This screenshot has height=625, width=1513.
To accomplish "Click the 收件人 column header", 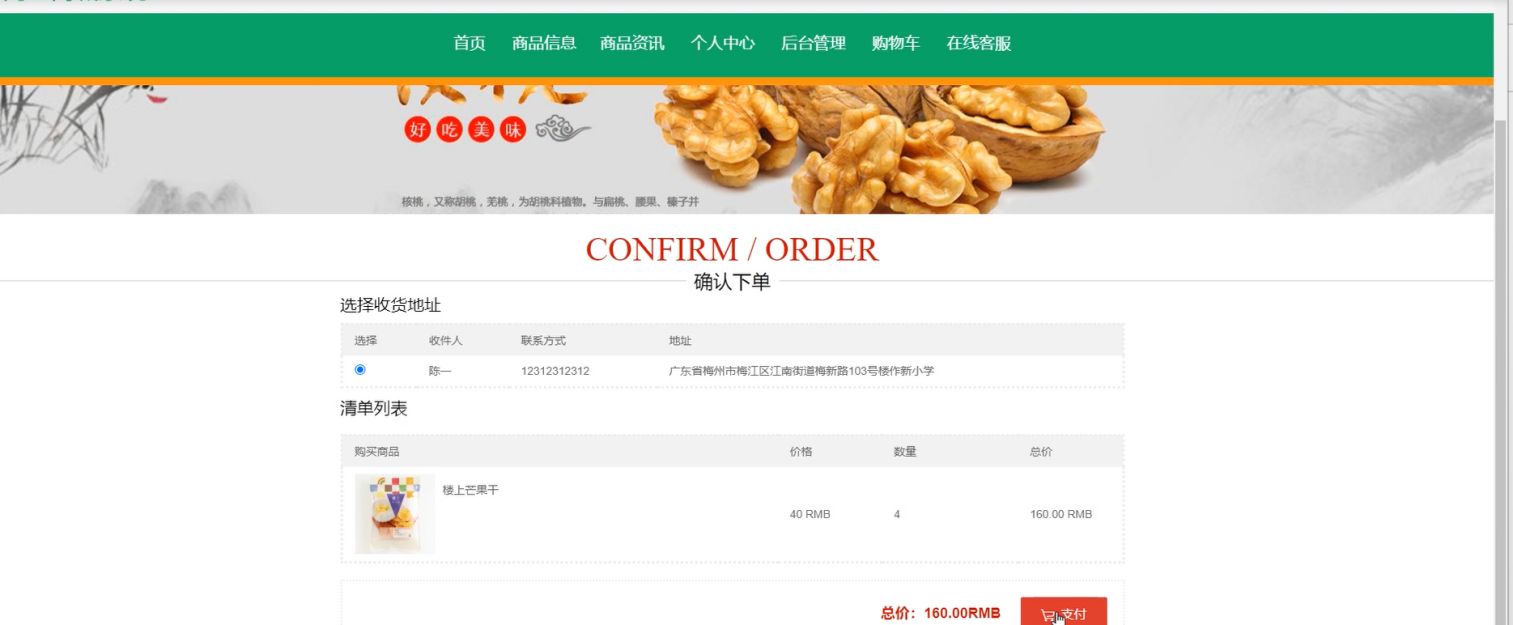I will point(446,341).
